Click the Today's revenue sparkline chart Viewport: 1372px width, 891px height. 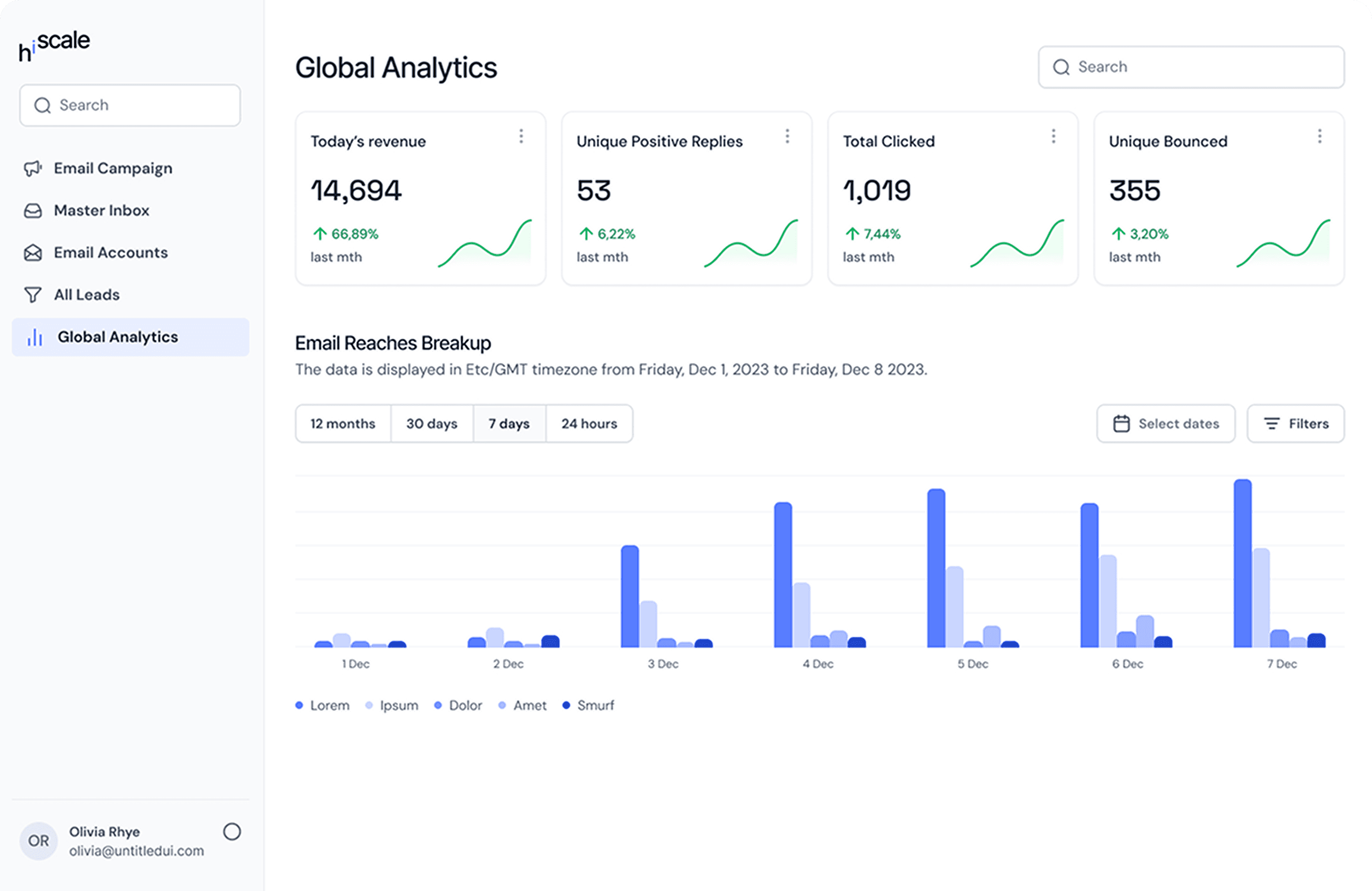coord(485,244)
